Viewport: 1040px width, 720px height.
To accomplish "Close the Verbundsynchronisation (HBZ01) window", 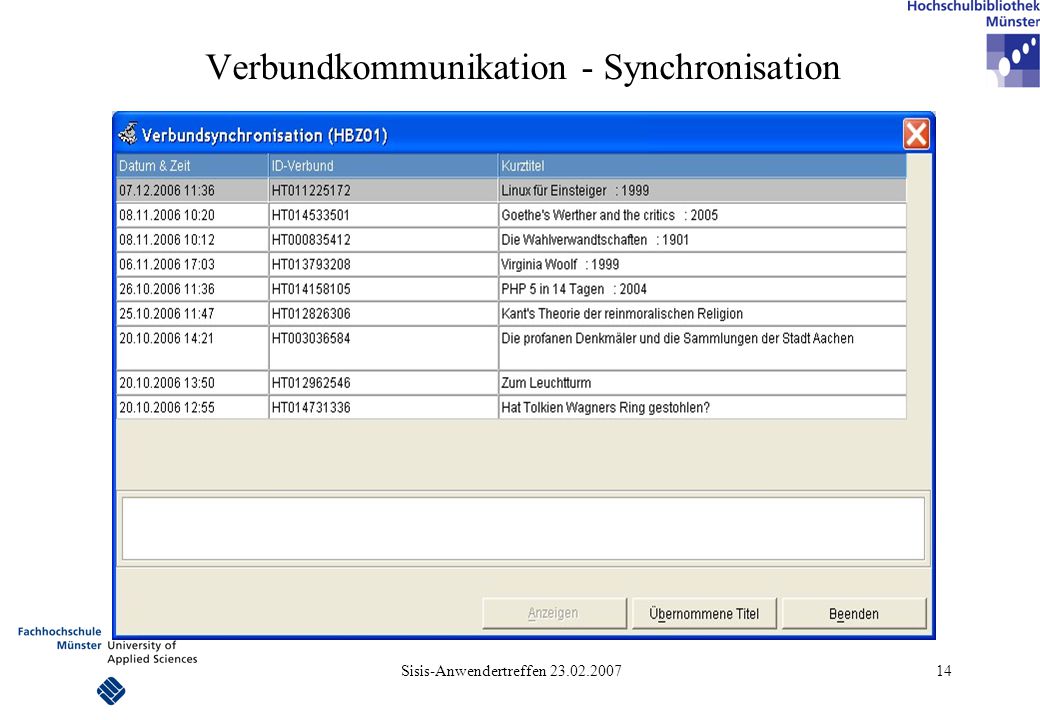I will point(916,135).
